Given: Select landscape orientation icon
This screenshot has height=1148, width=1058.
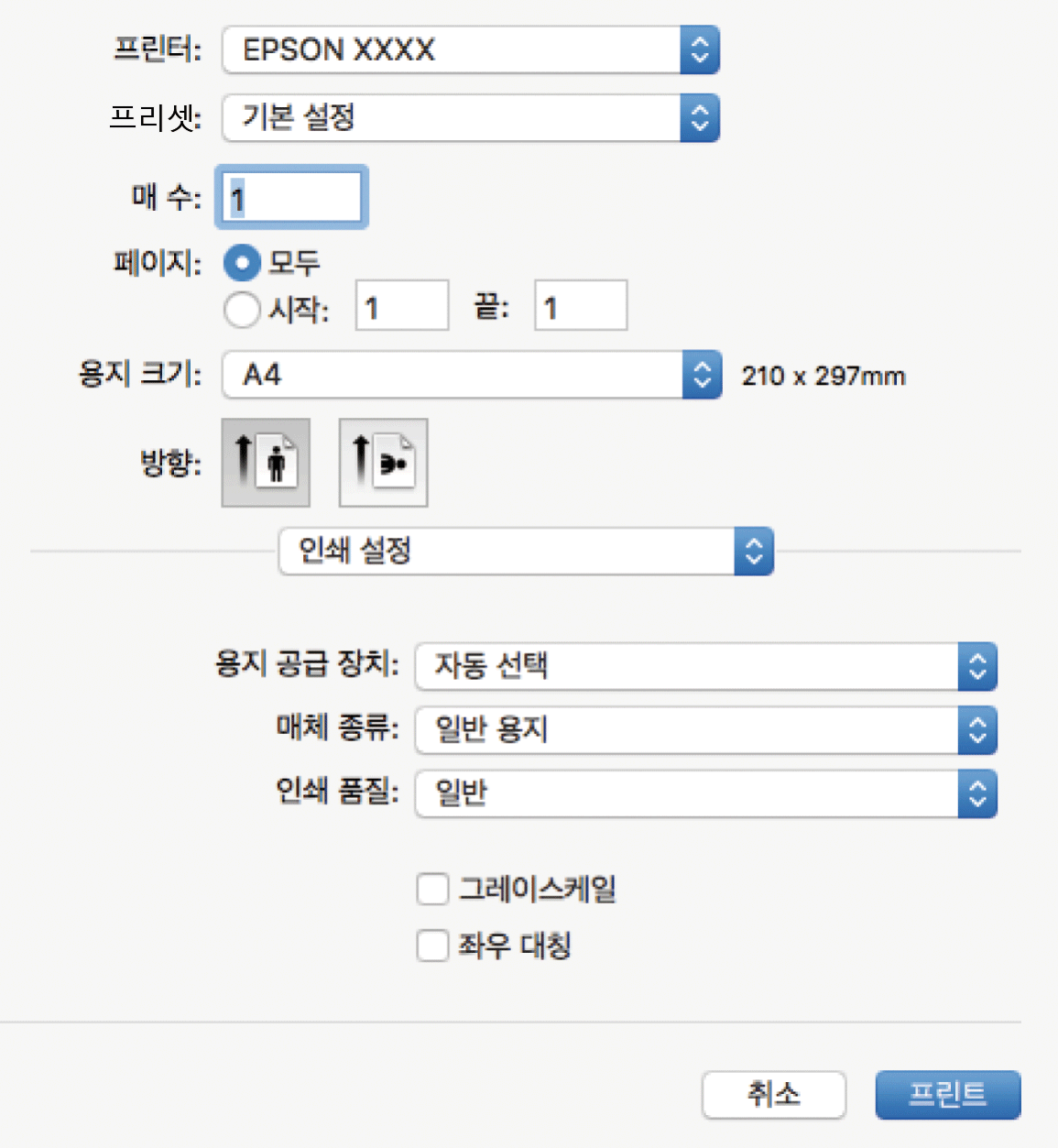Looking at the screenshot, I should tap(383, 463).
